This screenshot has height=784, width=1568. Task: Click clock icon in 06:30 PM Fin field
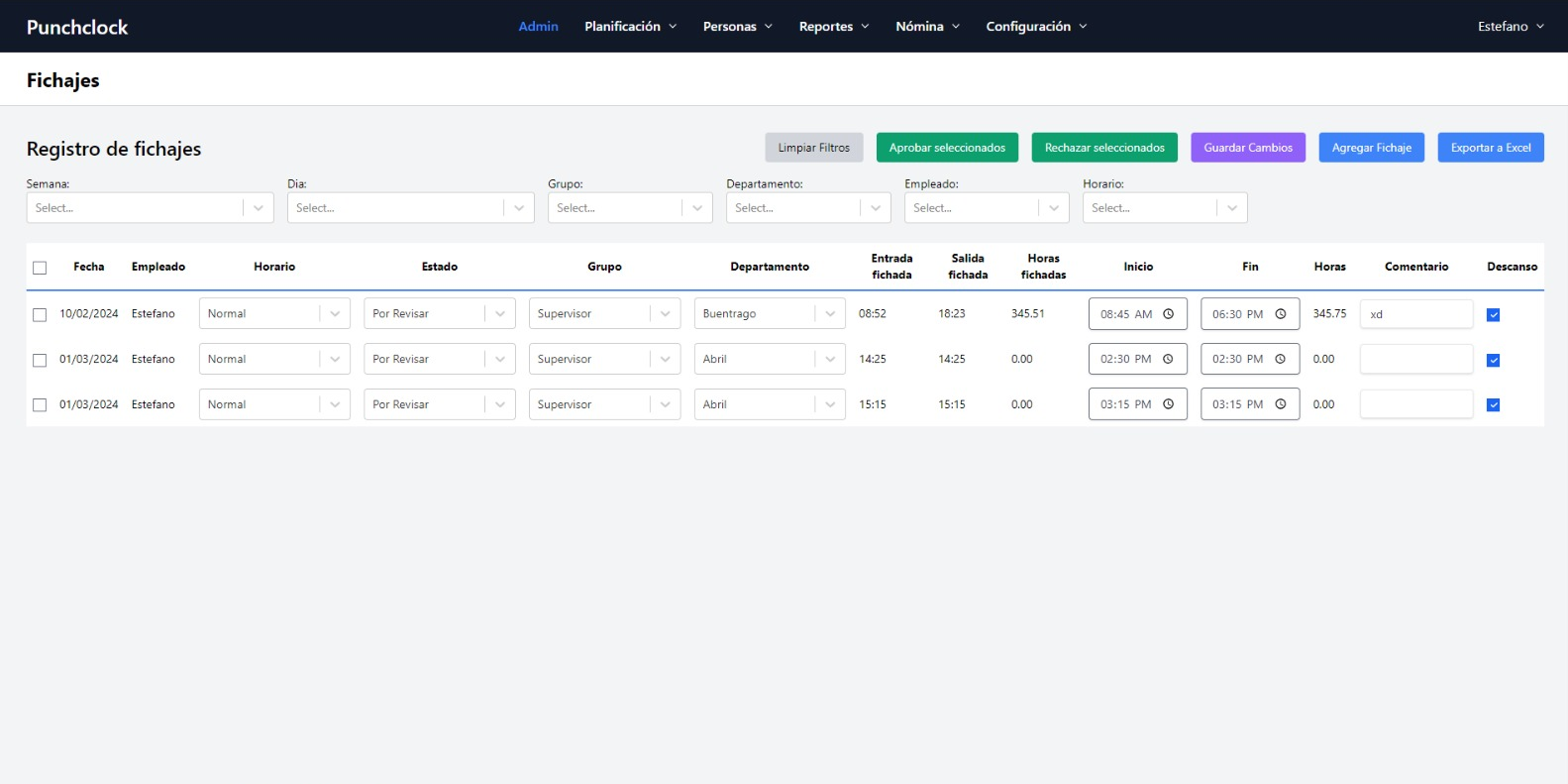[x=1280, y=314]
